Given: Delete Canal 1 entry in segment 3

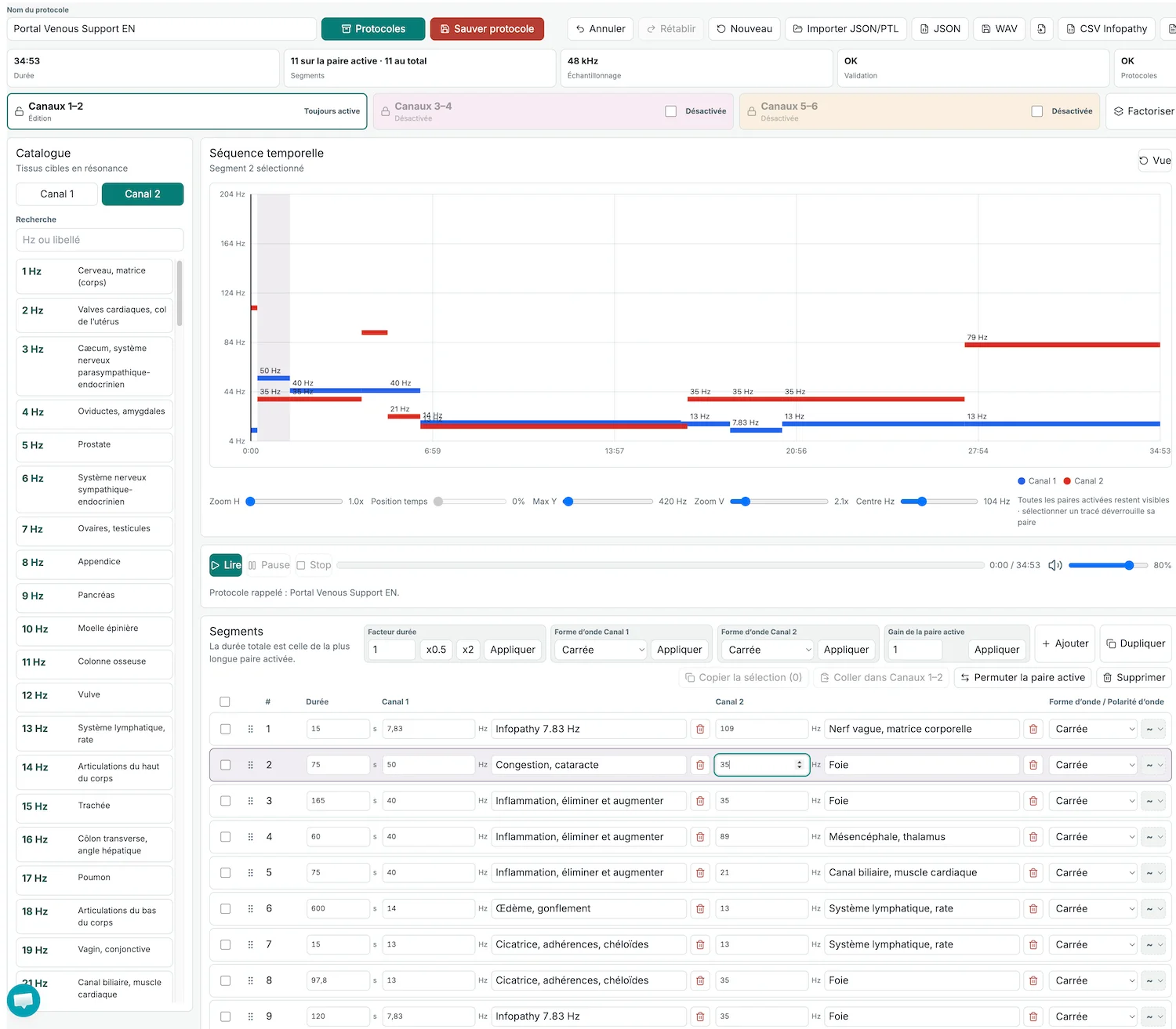Looking at the screenshot, I should tap(700, 801).
